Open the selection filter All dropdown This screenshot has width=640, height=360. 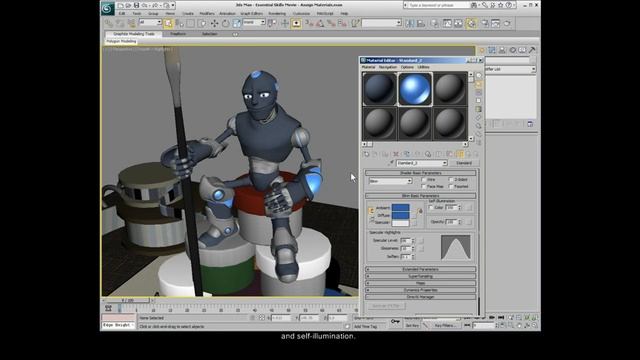(x=150, y=22)
